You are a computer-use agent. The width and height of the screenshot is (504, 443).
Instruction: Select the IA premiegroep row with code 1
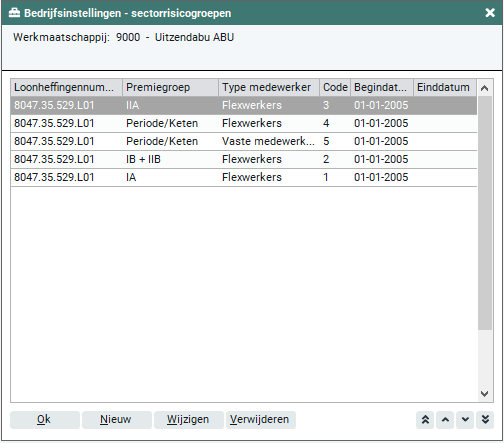244,177
